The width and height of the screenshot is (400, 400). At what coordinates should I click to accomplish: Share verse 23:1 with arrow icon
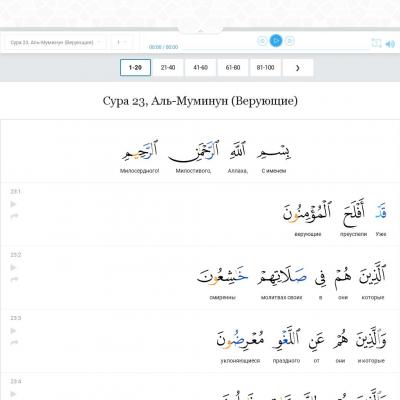pos(14,216)
